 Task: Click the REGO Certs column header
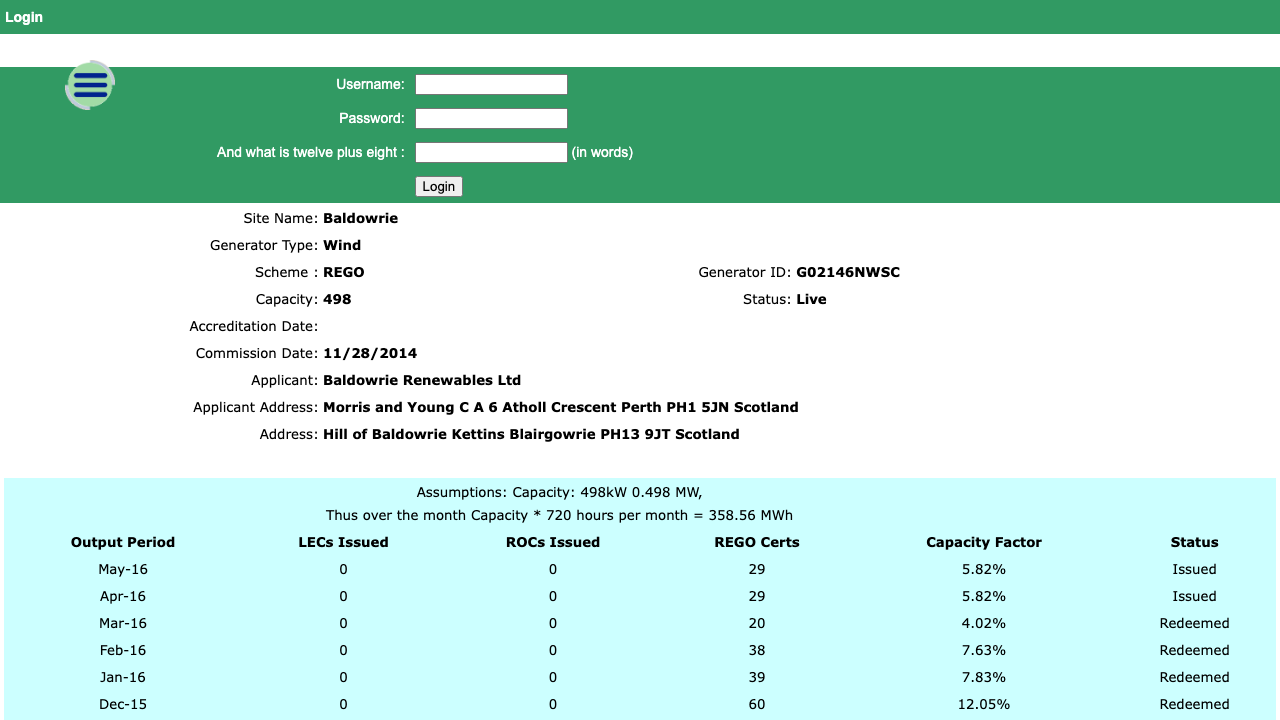click(x=756, y=542)
